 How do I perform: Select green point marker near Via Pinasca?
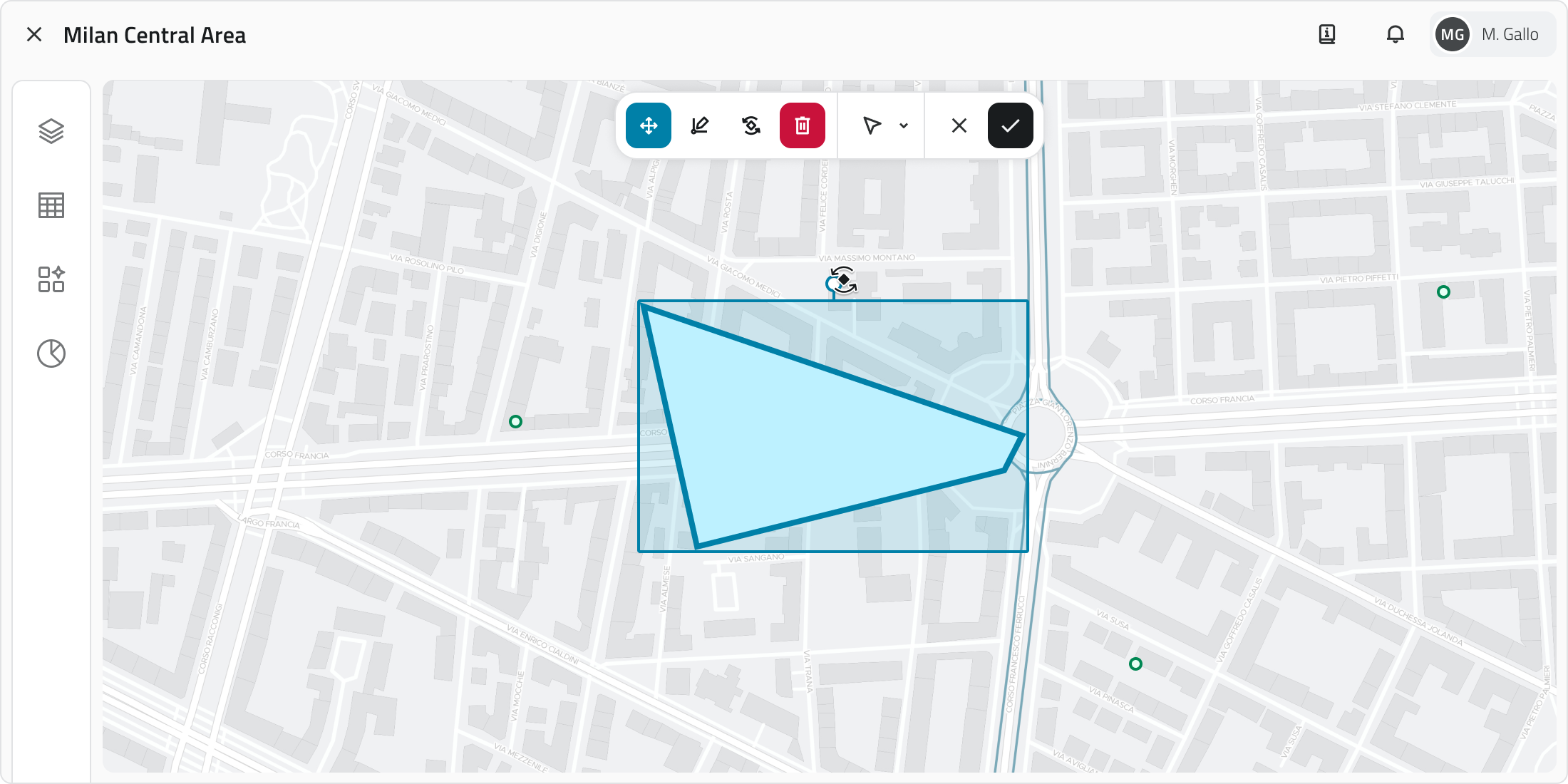1135,664
